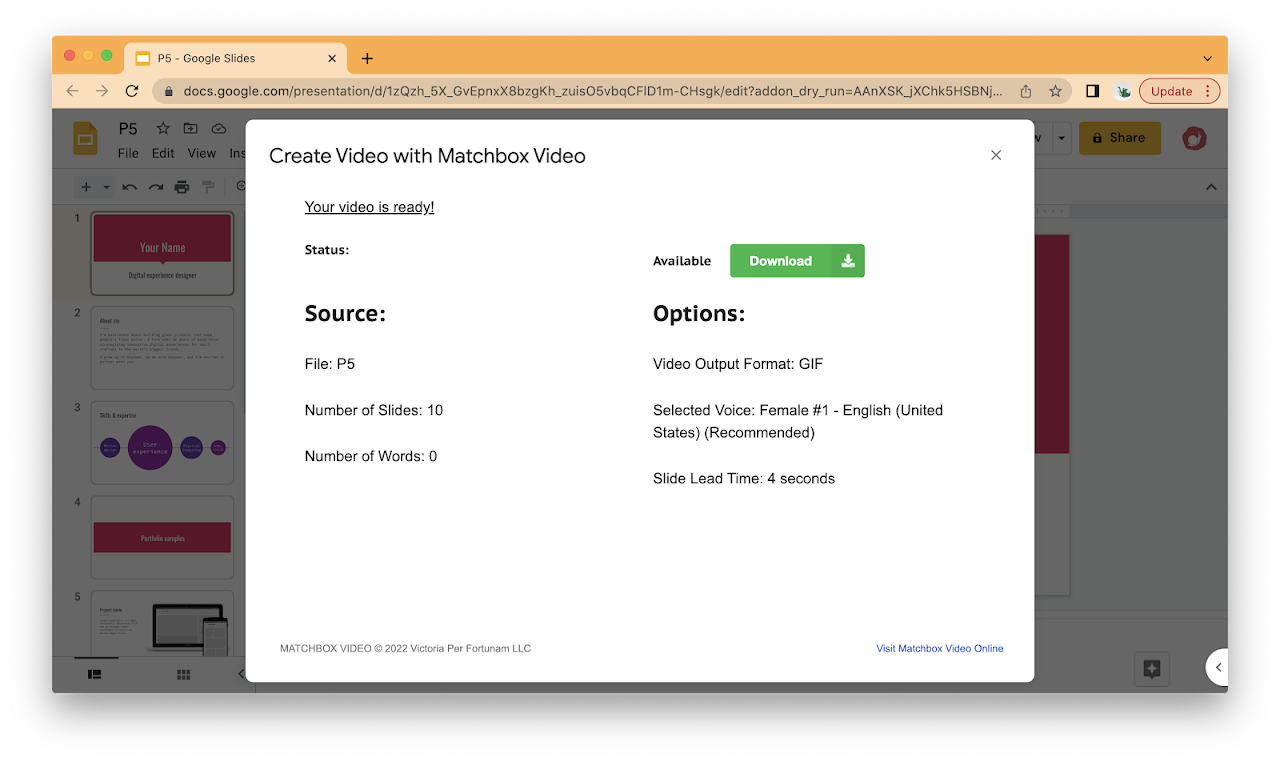Click 'Slide Lead Time: 4 seconds' text
Viewport: 1280px width, 762px height.
pos(744,478)
